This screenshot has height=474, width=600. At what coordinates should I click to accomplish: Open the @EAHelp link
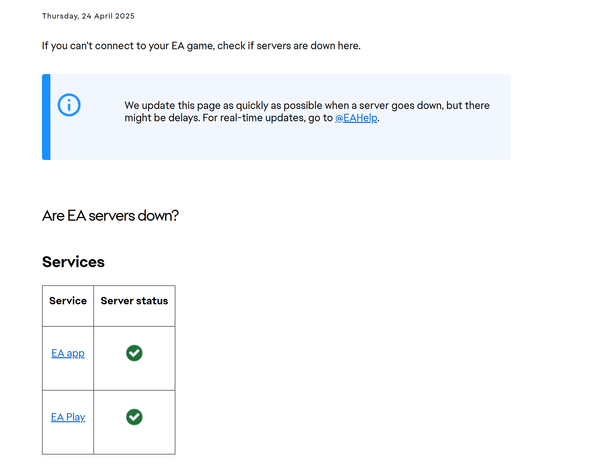click(356, 118)
